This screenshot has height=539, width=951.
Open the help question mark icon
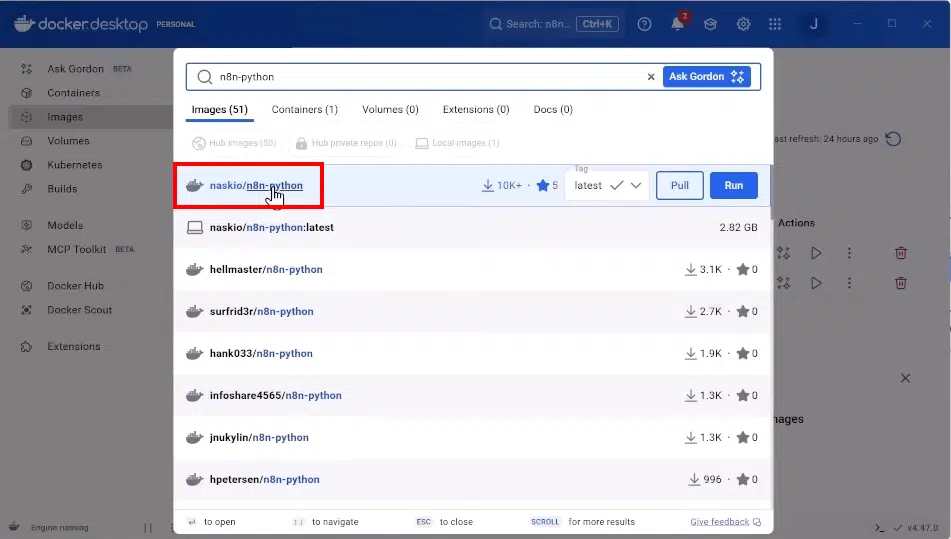click(644, 24)
